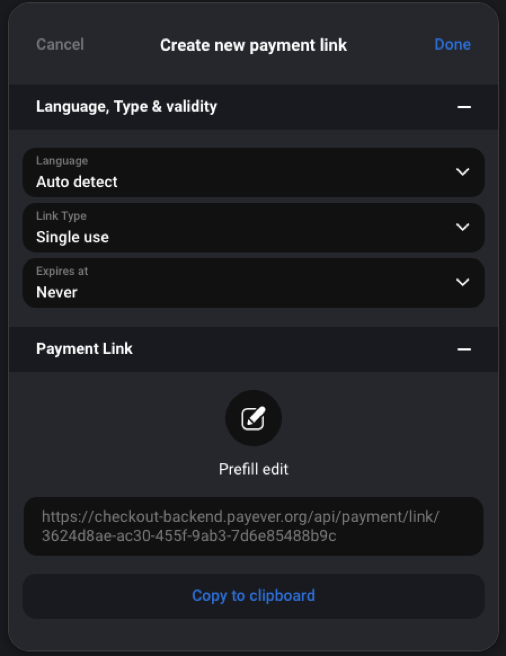506x656 pixels.
Task: Confirm with the Done button
Action: coord(452,44)
